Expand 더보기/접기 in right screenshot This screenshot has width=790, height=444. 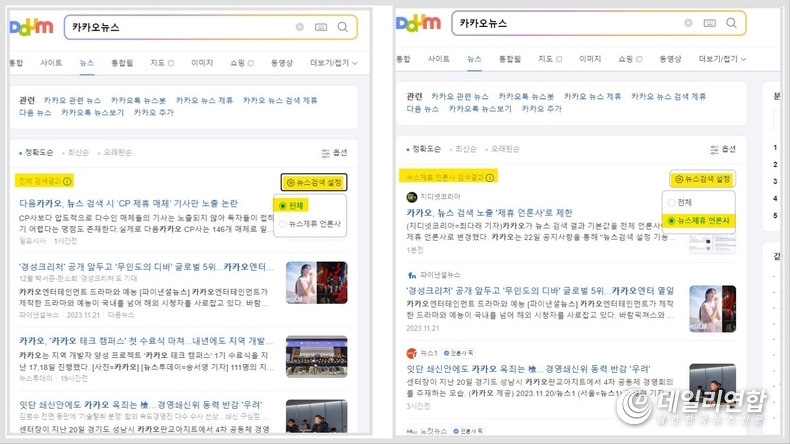pyautogui.click(x=722, y=59)
